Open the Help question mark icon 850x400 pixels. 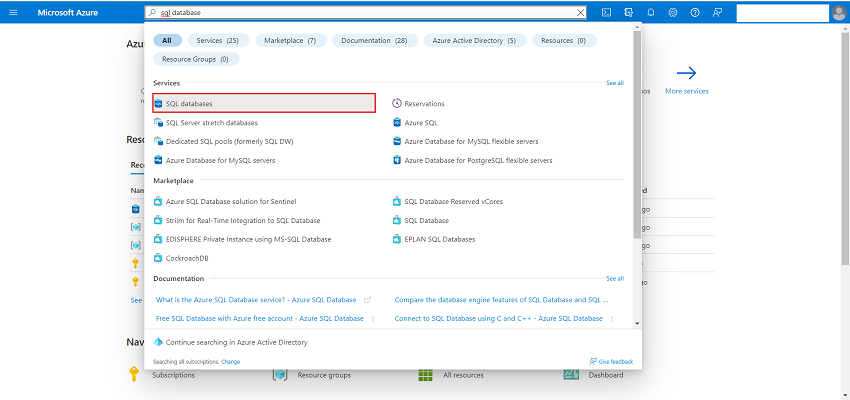pos(695,12)
